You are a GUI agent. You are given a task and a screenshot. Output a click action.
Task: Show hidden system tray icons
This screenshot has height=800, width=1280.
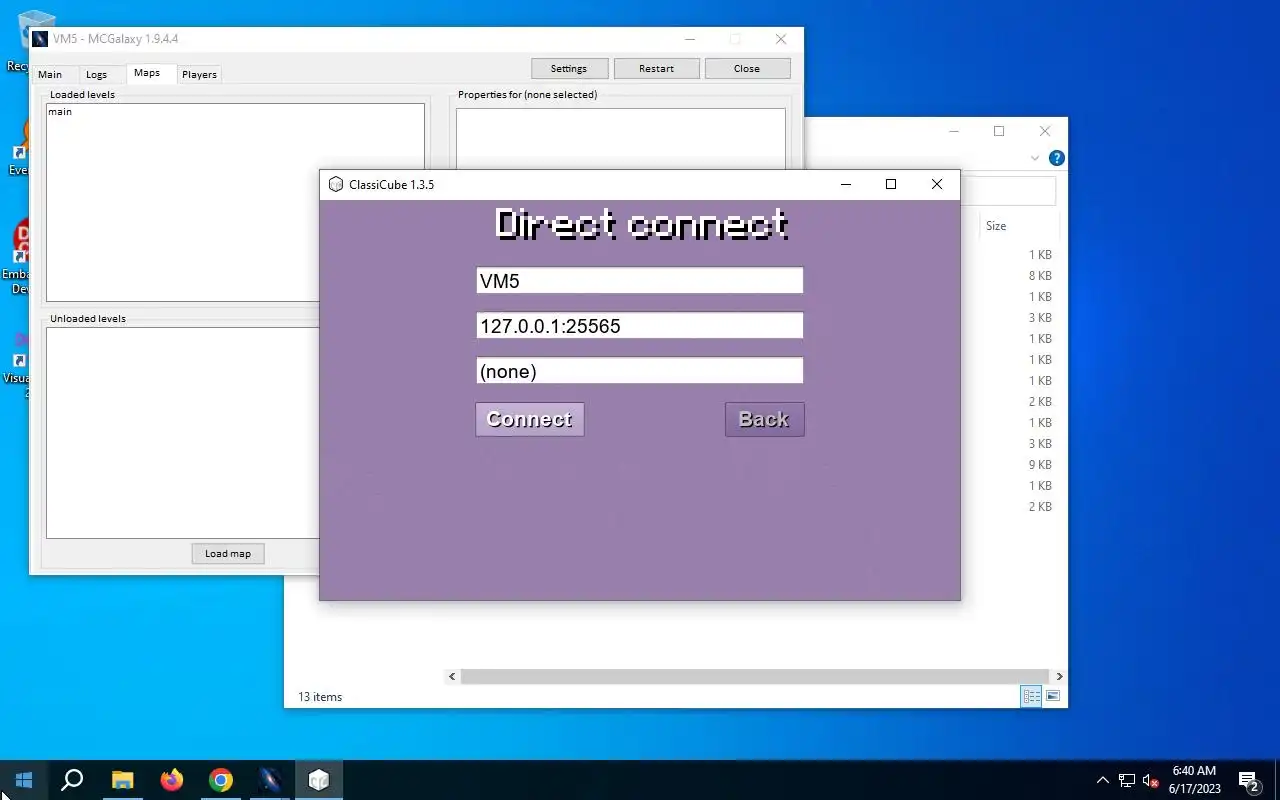click(x=1103, y=780)
